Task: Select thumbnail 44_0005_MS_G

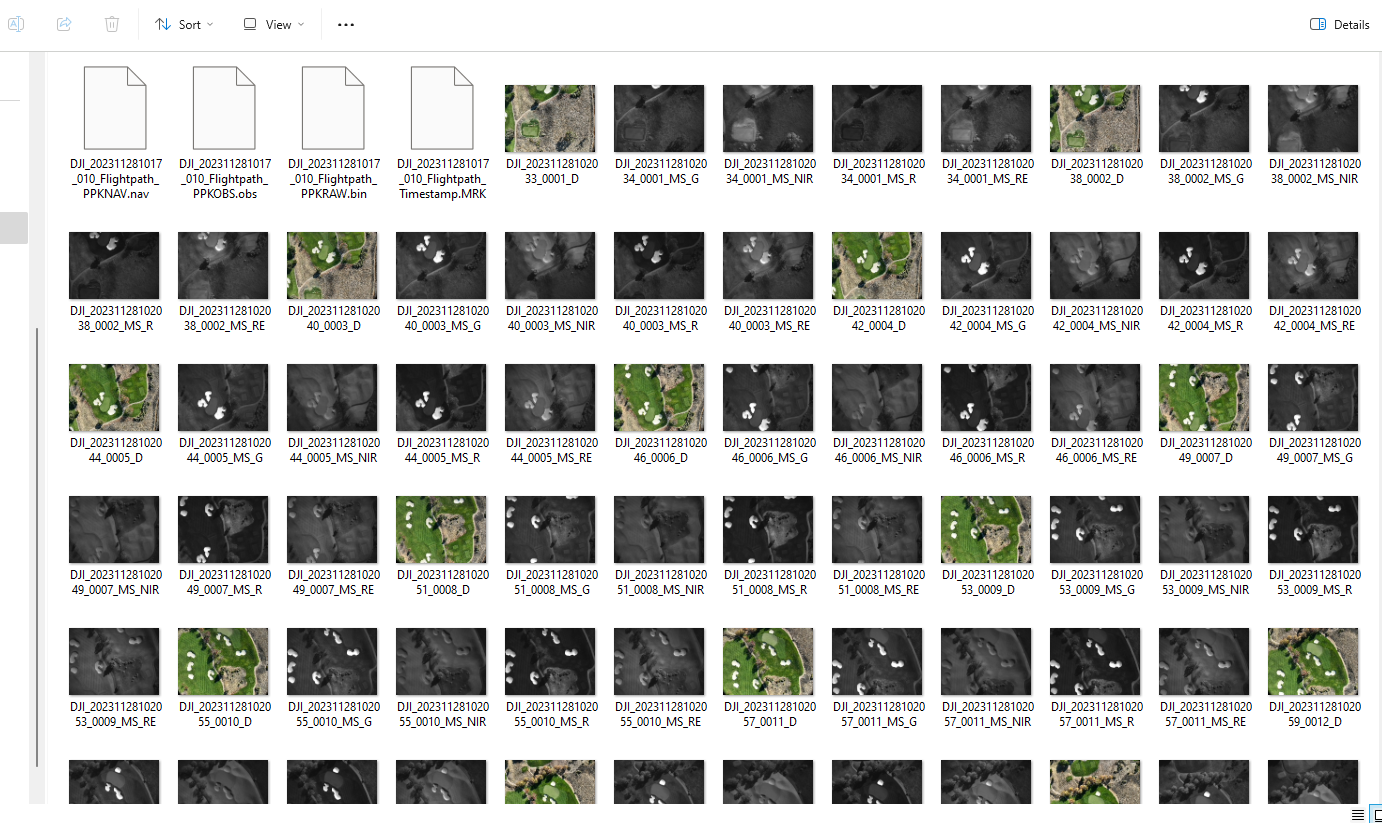Action: pyautogui.click(x=223, y=398)
